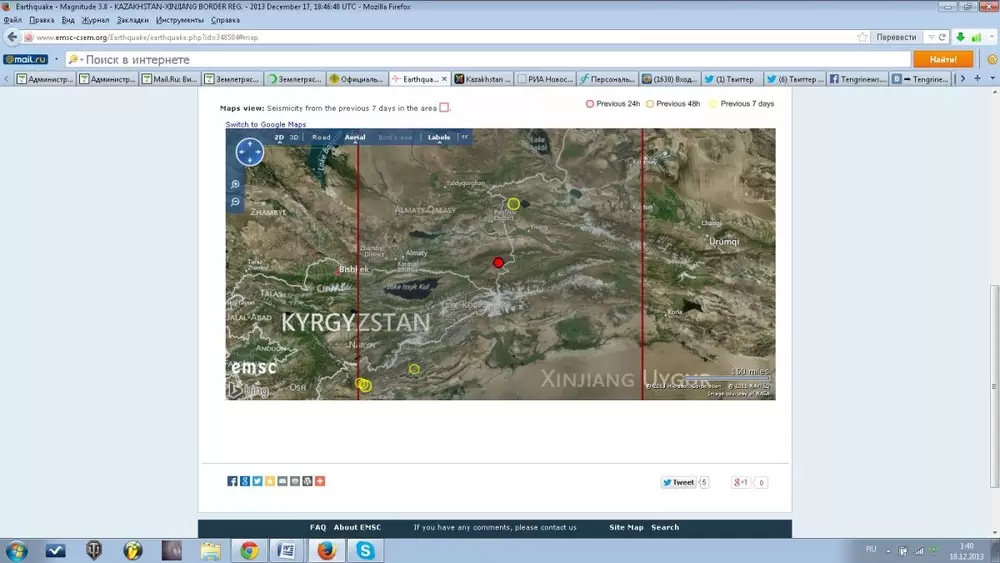Screen dimensions: 1000x563
Task: Switch the map to 3D mode
Action: (294, 137)
